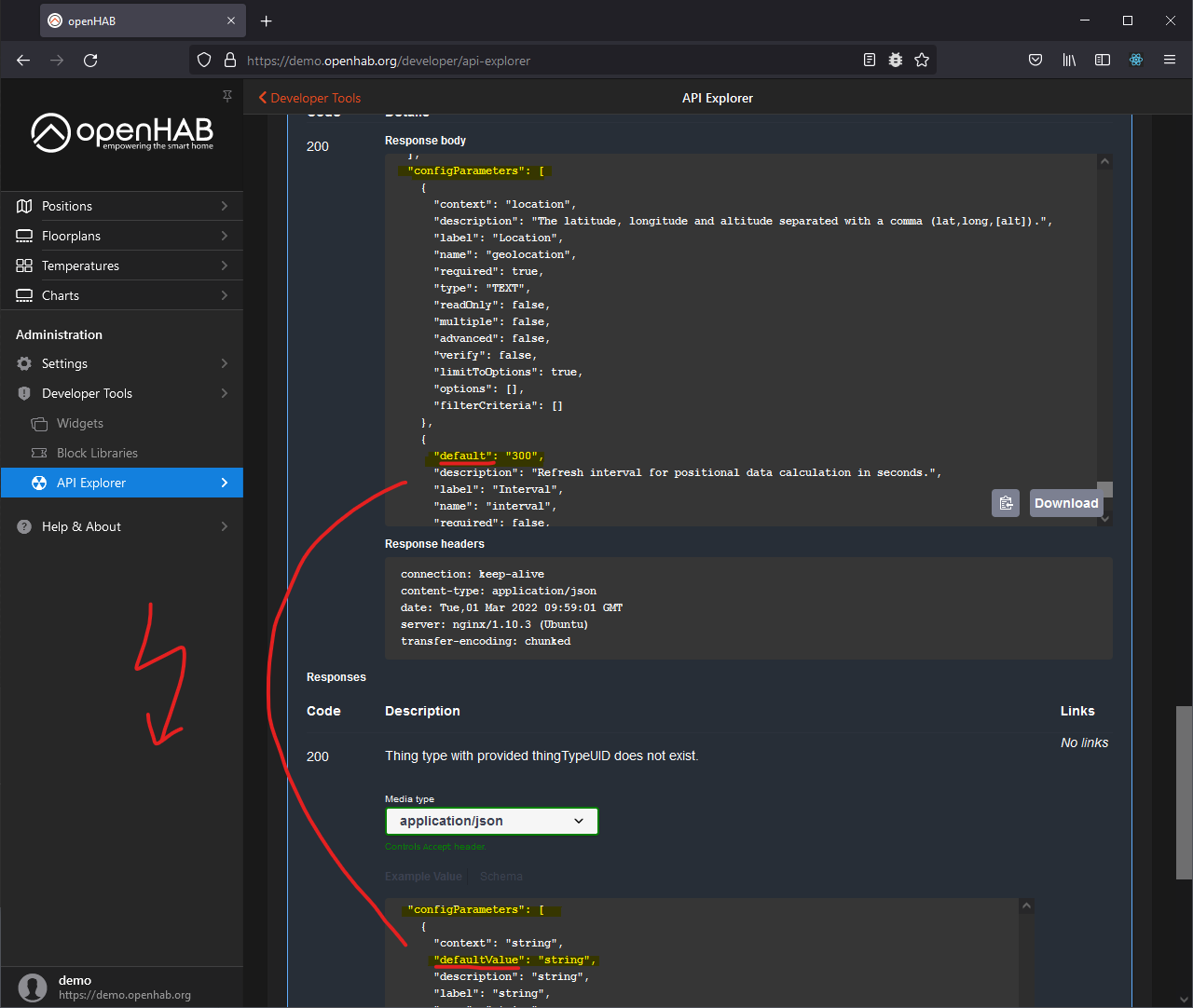Click the Settings gear icon in sidebar
Viewport: 1193px width, 1008px height.
click(24, 363)
